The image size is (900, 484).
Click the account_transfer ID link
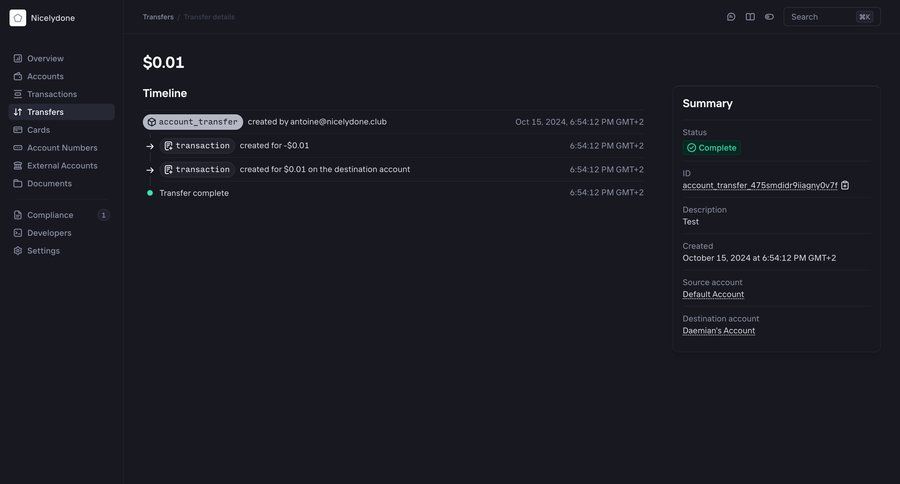pos(760,185)
